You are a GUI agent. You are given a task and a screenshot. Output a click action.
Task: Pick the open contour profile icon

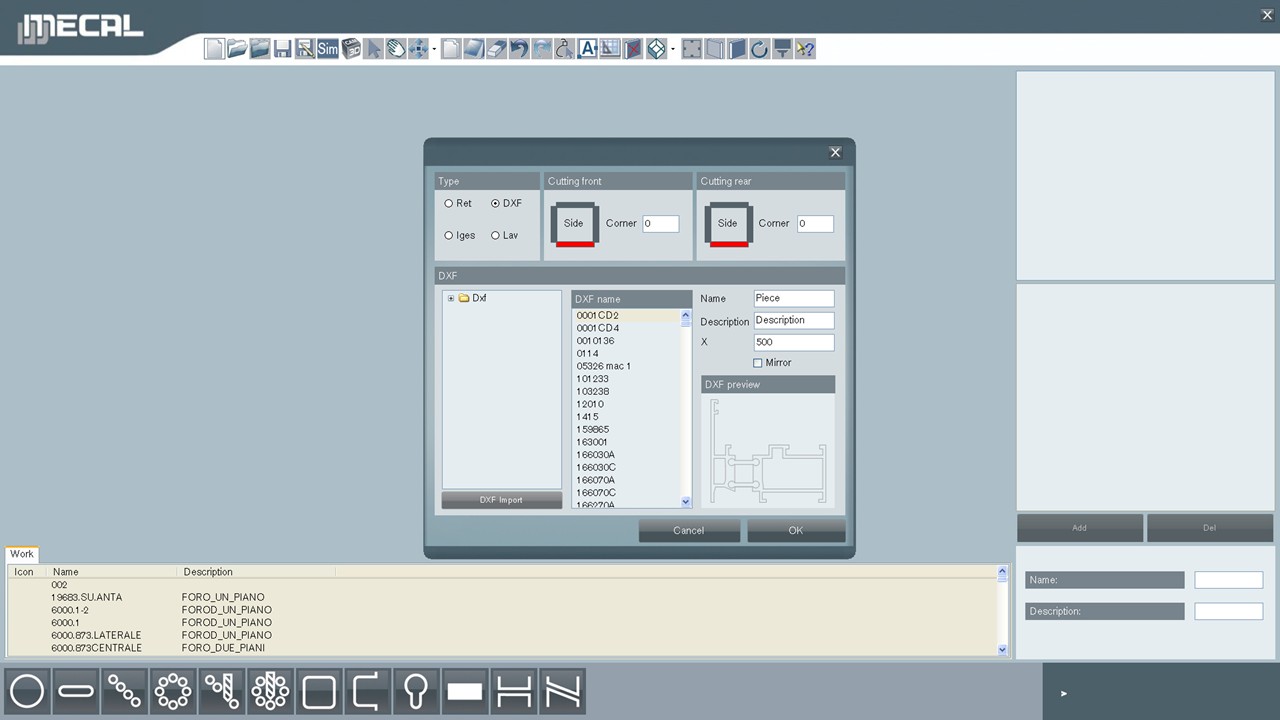coord(367,691)
